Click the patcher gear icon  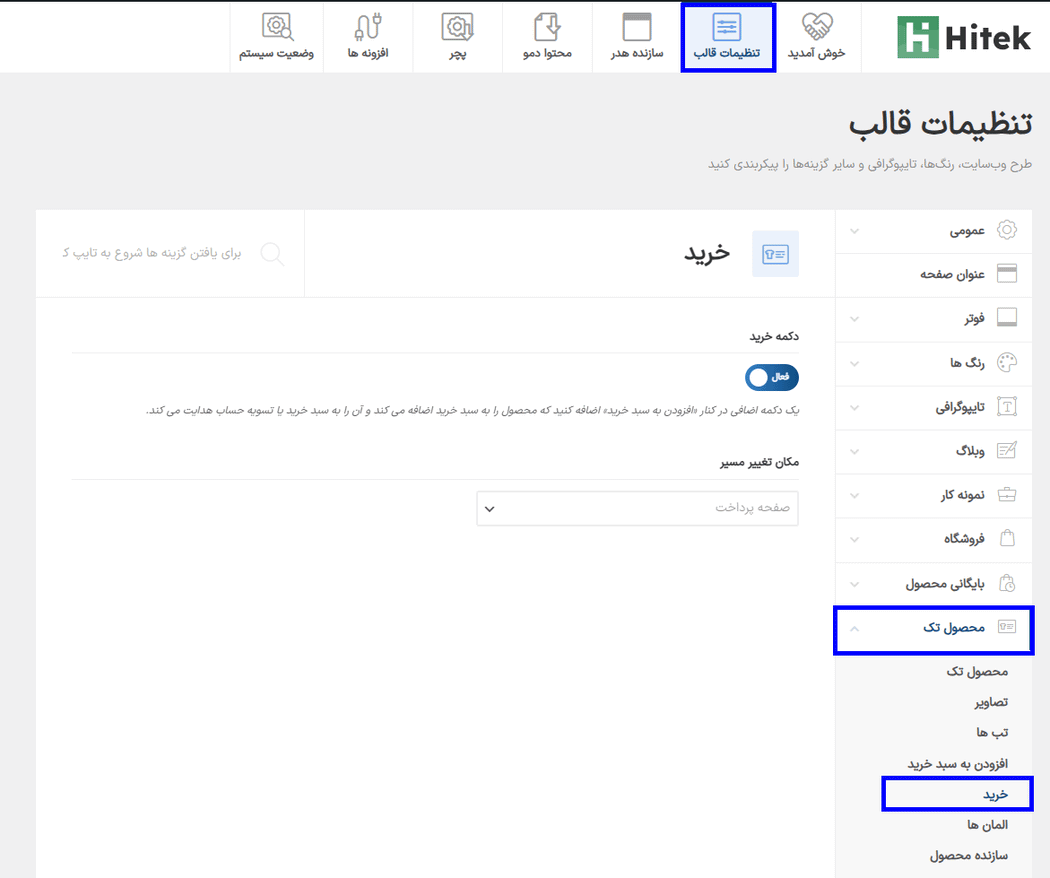pos(457,27)
